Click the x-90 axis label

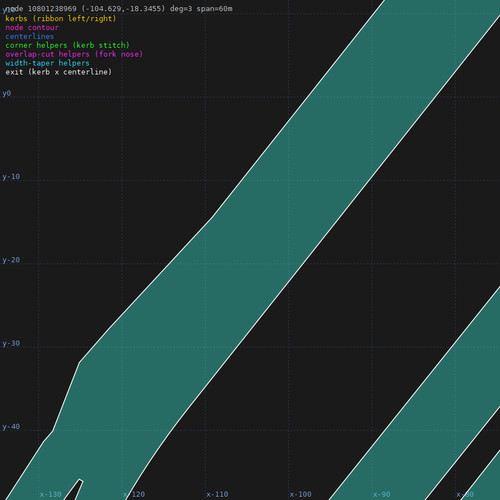[x=382, y=494]
